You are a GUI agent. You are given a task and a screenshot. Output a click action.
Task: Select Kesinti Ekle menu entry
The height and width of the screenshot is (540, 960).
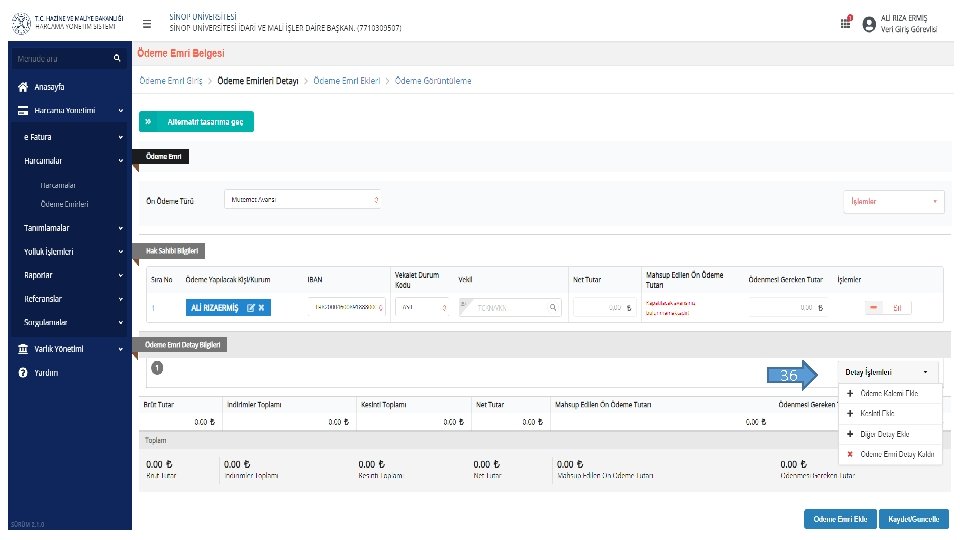890,414
